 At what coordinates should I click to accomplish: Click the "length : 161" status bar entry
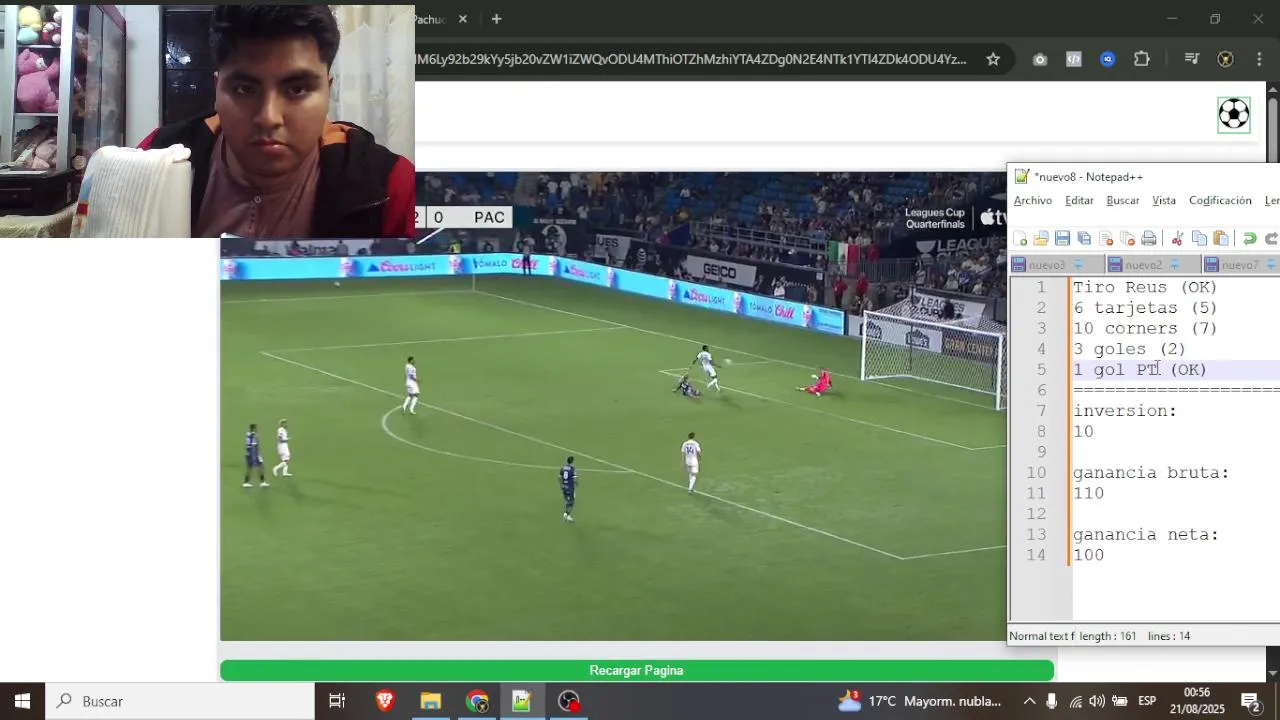click(x=1107, y=636)
